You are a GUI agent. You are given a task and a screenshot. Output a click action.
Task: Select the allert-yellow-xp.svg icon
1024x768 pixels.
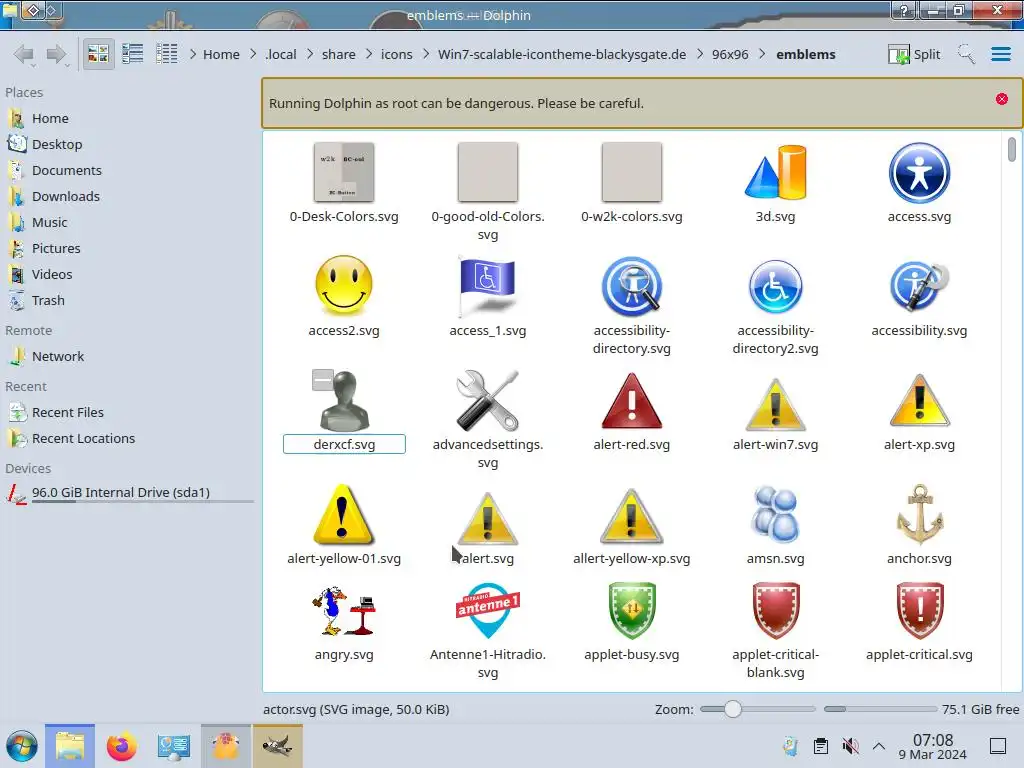coord(632,516)
